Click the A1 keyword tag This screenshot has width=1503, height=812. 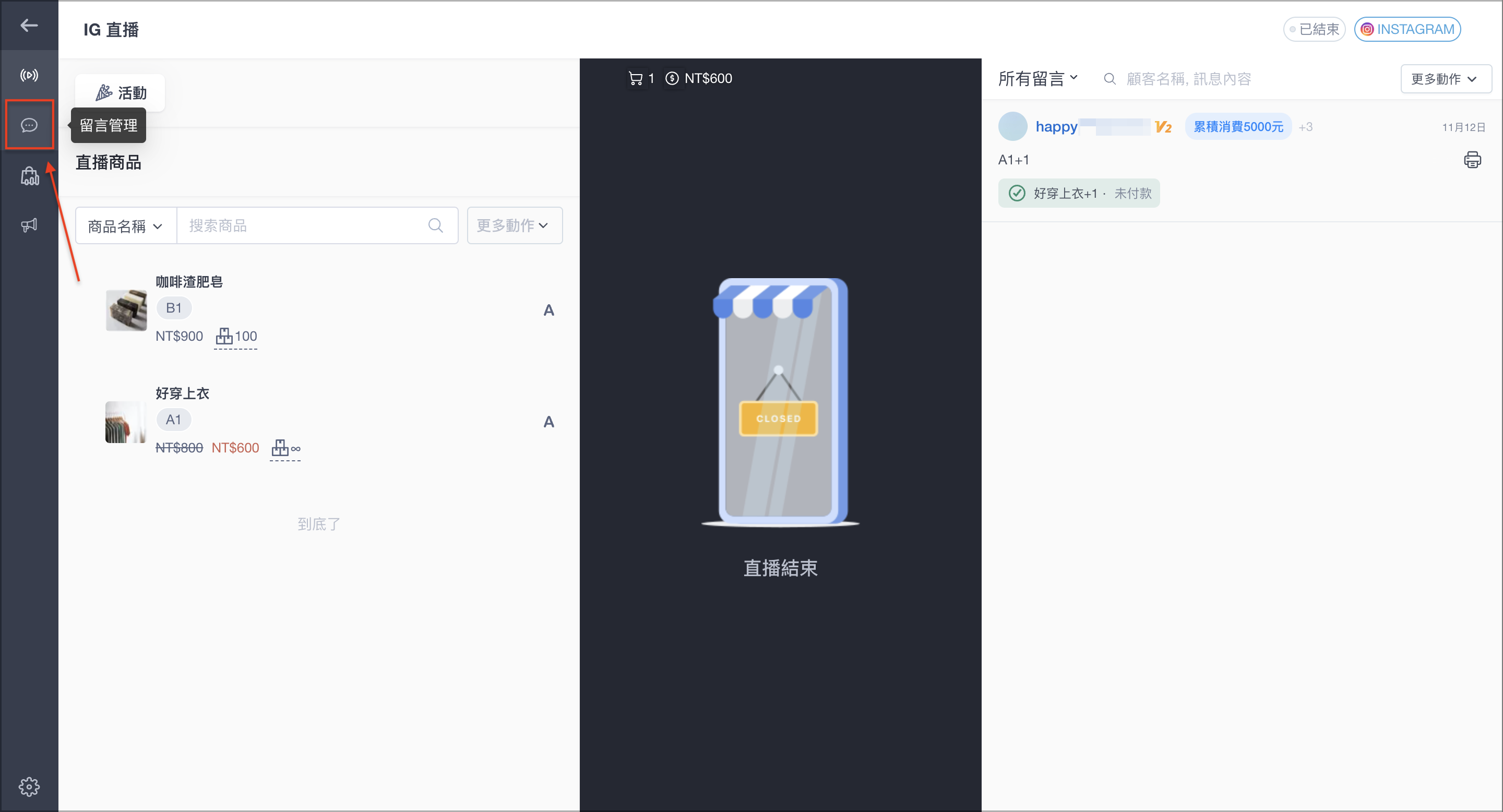[173, 420]
